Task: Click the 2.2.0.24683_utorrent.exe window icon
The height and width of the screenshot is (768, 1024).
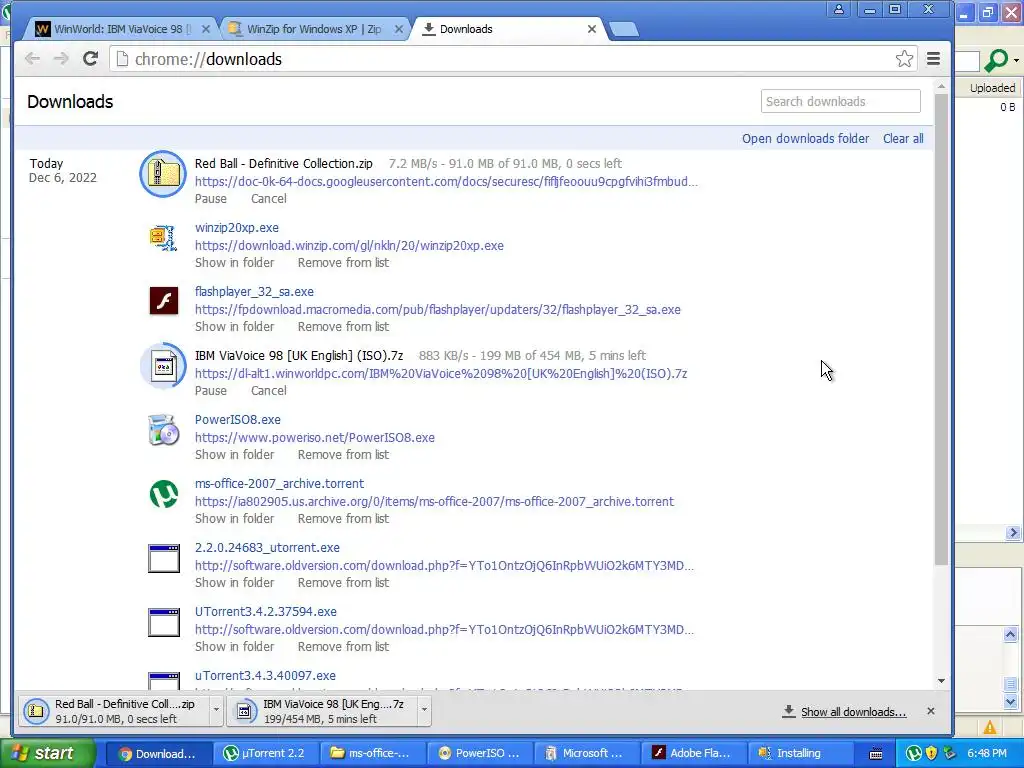Action: (x=163, y=558)
